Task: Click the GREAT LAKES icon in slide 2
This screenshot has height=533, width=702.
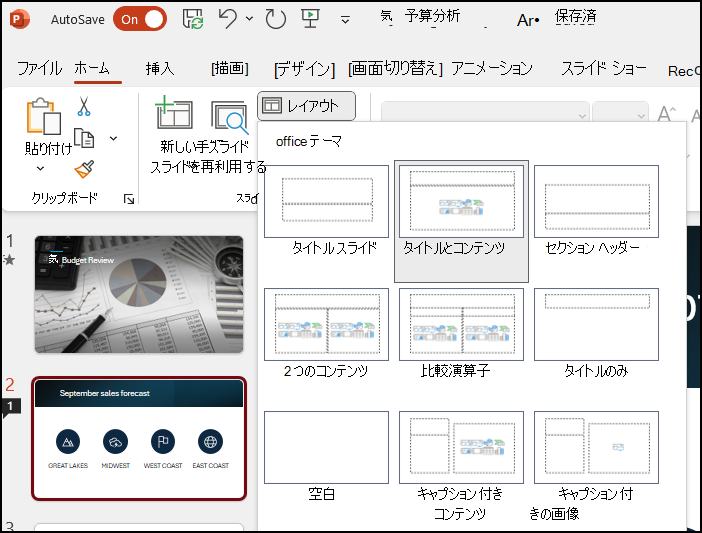Action: (x=68, y=442)
